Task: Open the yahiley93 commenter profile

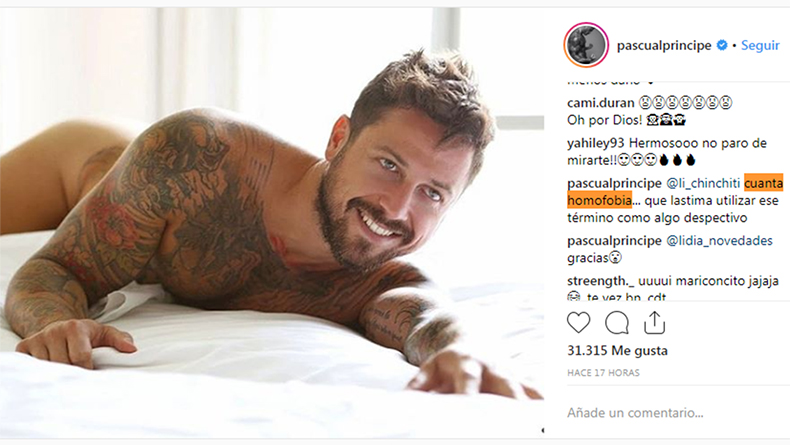Action: [596, 143]
